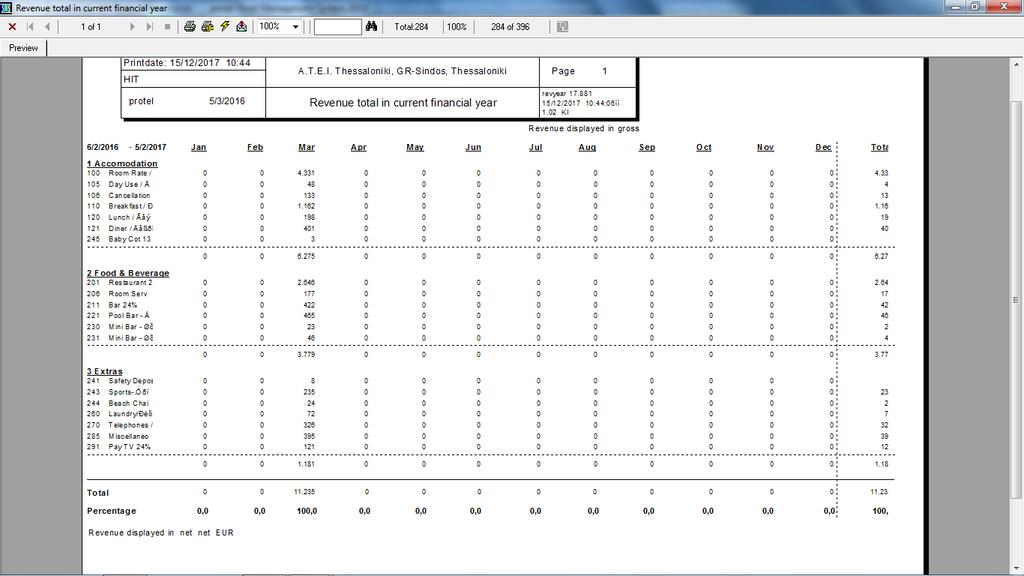Click the vertical scrollbar thumb
The width and height of the screenshot is (1024, 576).
click(1016, 300)
